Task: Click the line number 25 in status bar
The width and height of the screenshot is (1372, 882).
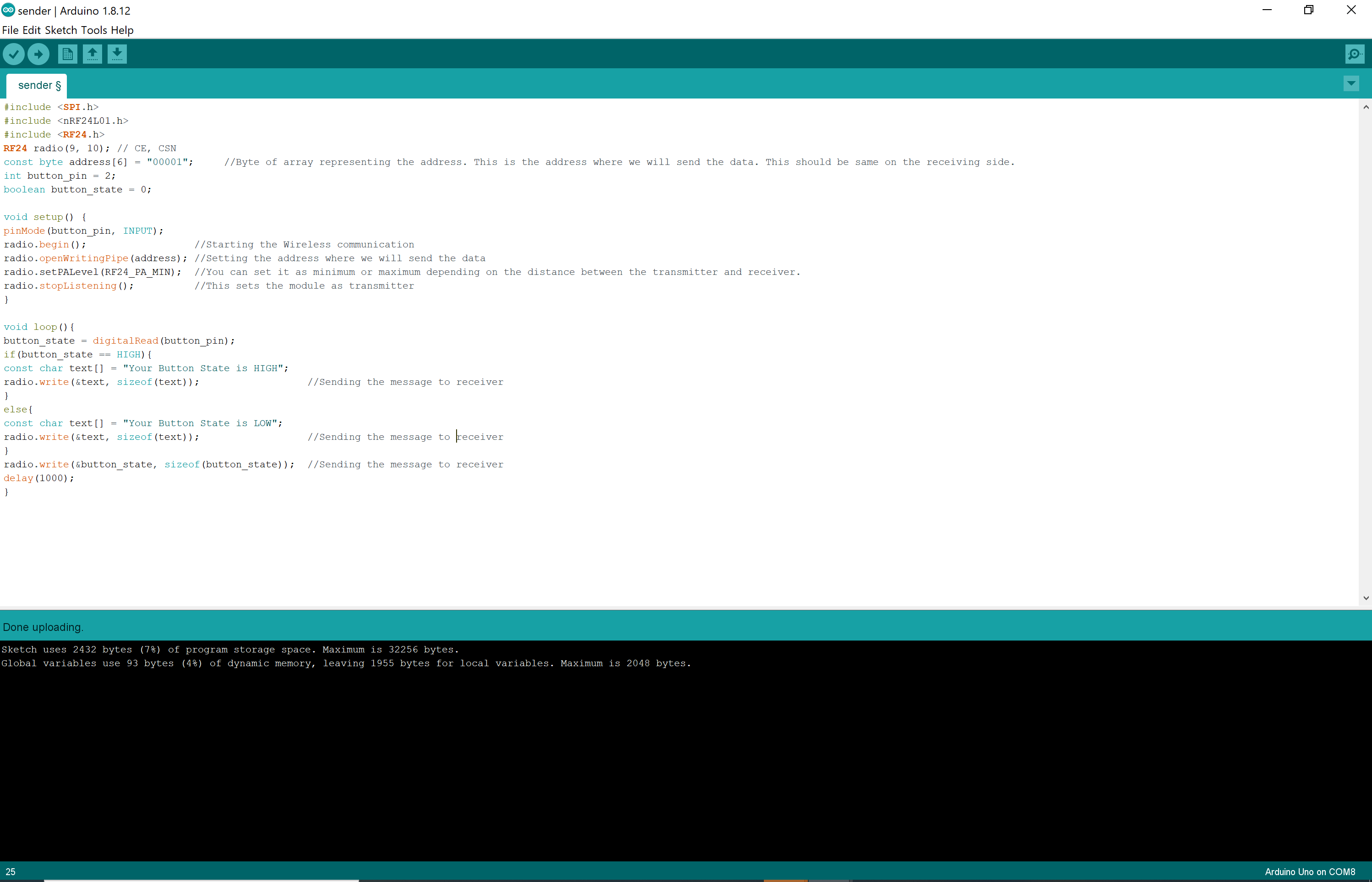Action: click(11, 871)
